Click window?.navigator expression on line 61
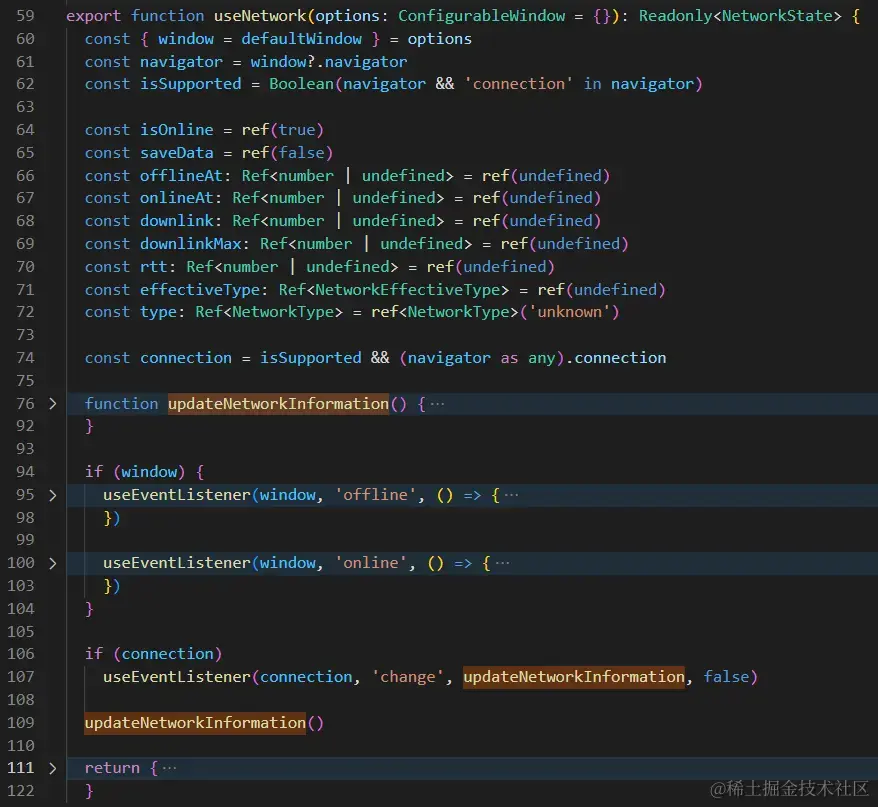878x807 pixels. click(329, 62)
